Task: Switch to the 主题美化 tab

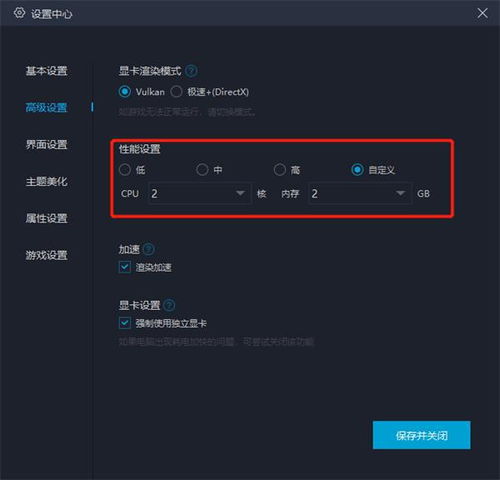Action: point(47,182)
